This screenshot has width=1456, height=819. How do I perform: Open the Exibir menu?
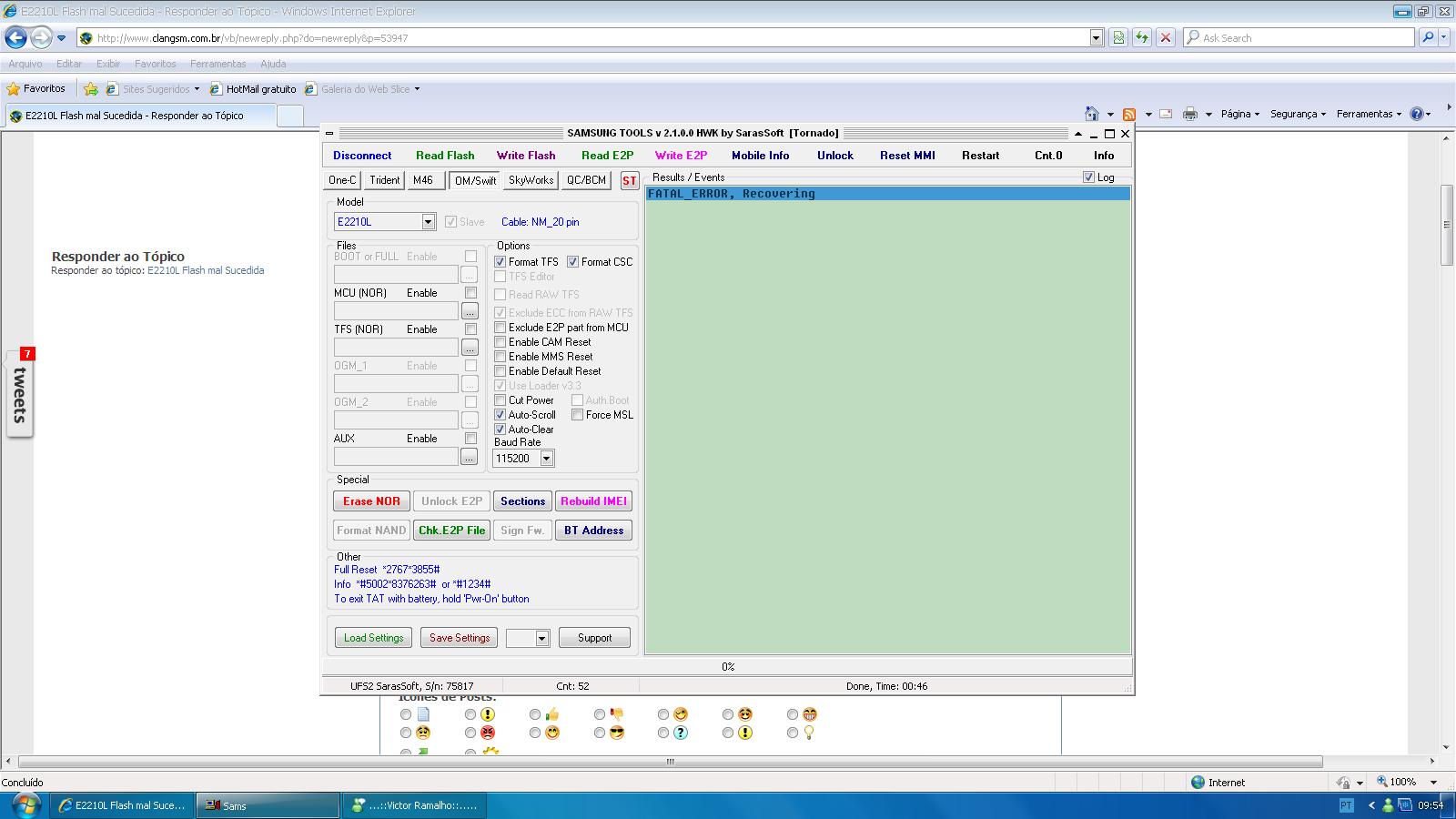point(108,64)
